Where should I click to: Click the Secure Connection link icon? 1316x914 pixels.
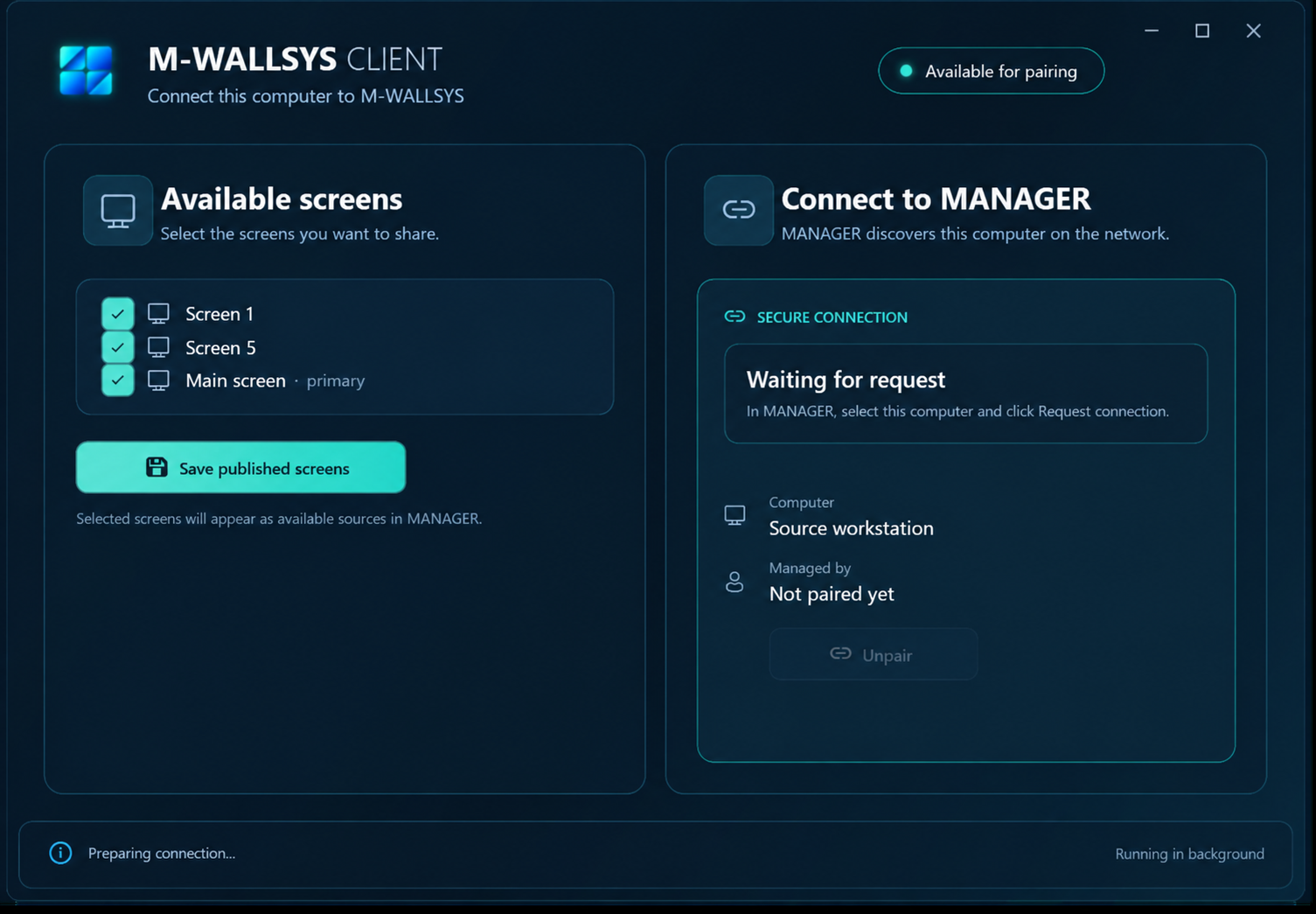[735, 317]
